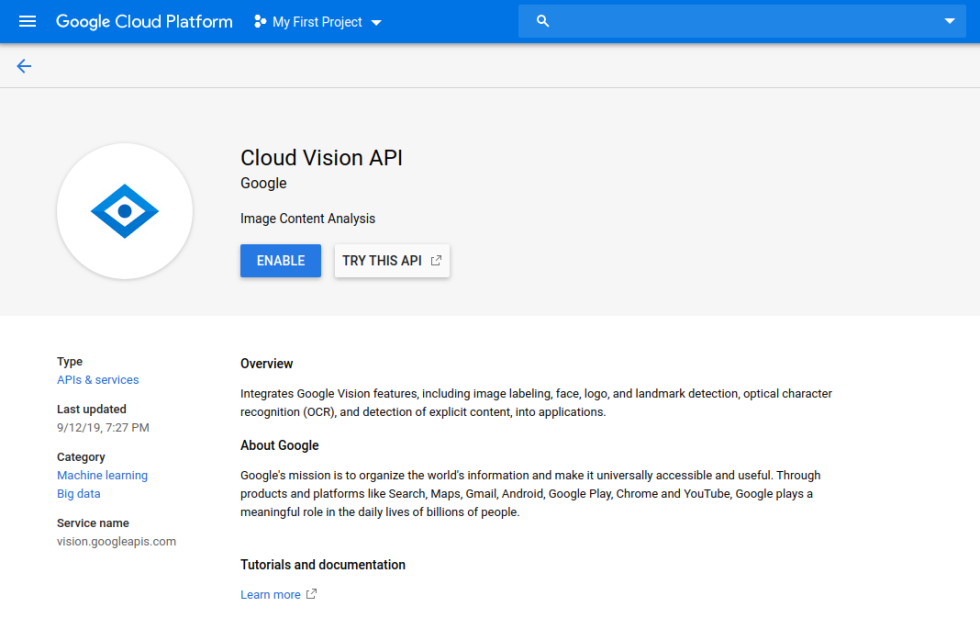Follow the Learn more link
Screen dimensions: 980x618
point(270,595)
